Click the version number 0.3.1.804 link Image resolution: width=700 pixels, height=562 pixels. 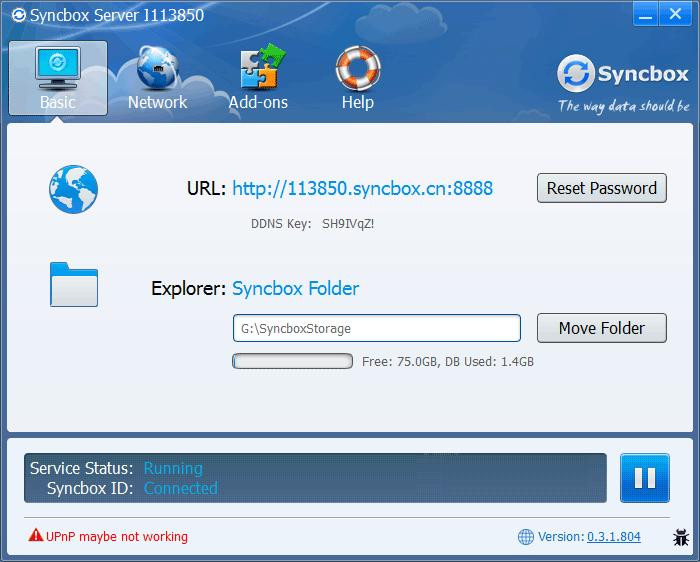(x=614, y=537)
